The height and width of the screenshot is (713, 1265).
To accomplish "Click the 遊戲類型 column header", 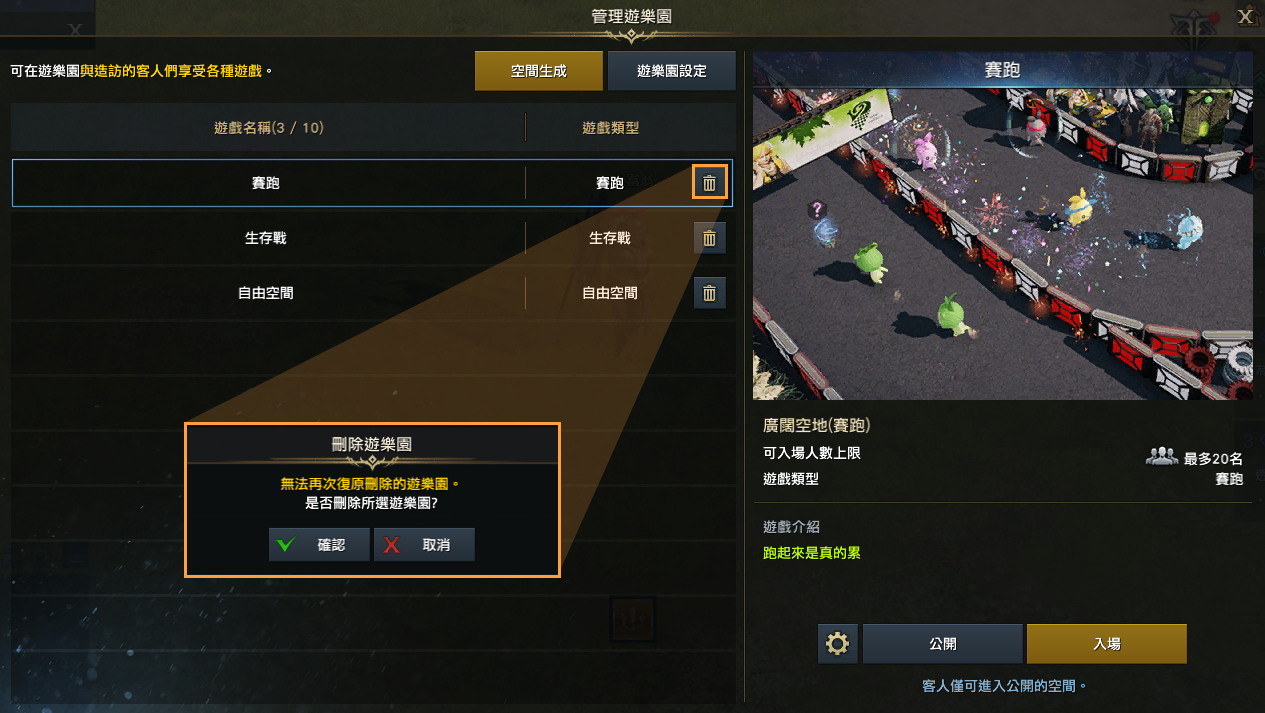I will click(x=610, y=128).
